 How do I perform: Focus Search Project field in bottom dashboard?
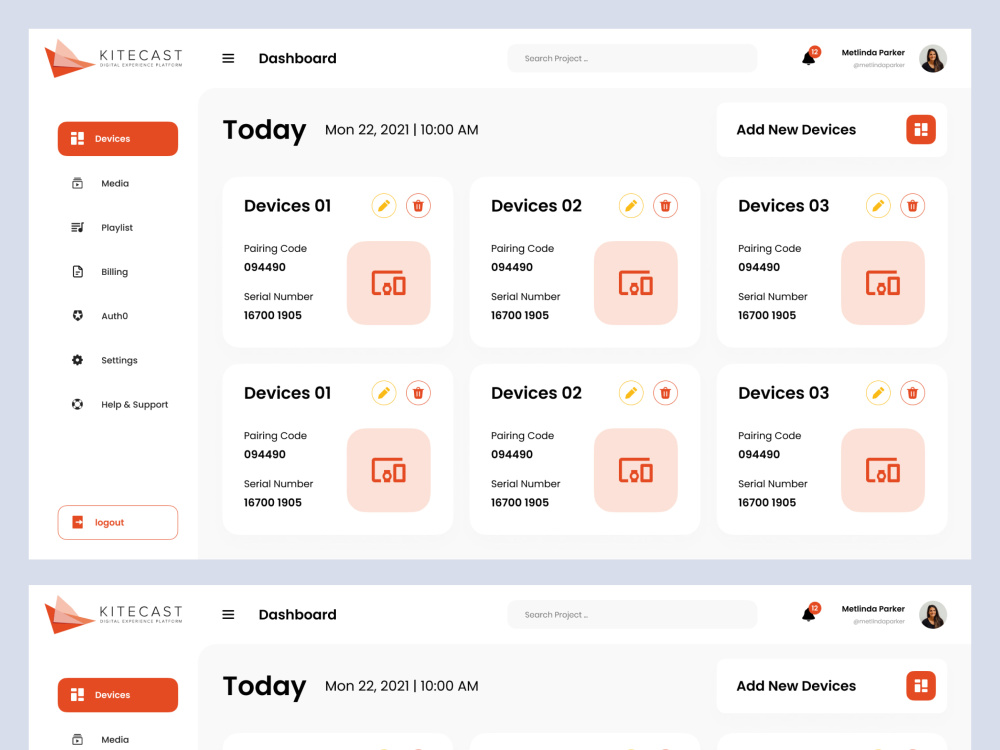632,614
